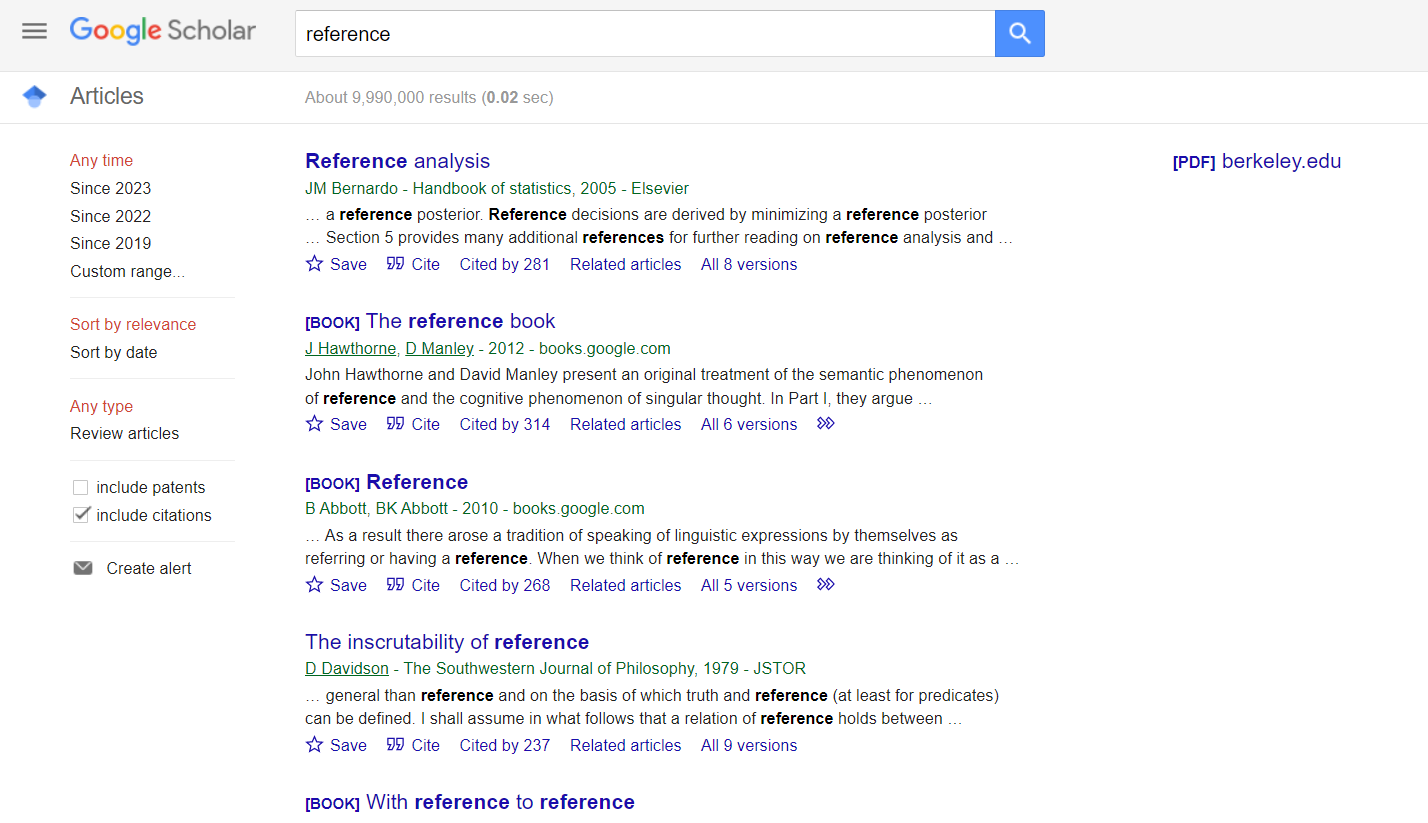The image size is (1428, 823).
Task: Click the Create alert envelope icon
Action: pos(83,568)
